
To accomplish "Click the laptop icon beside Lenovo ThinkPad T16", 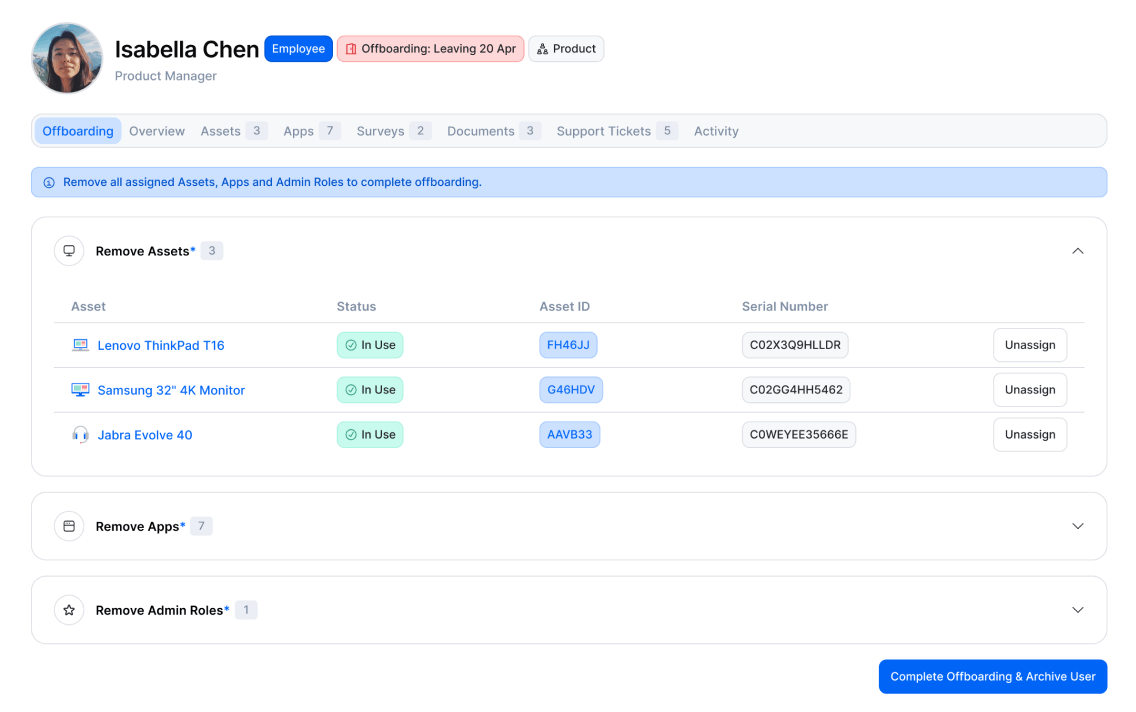I will pyautogui.click(x=80, y=344).
